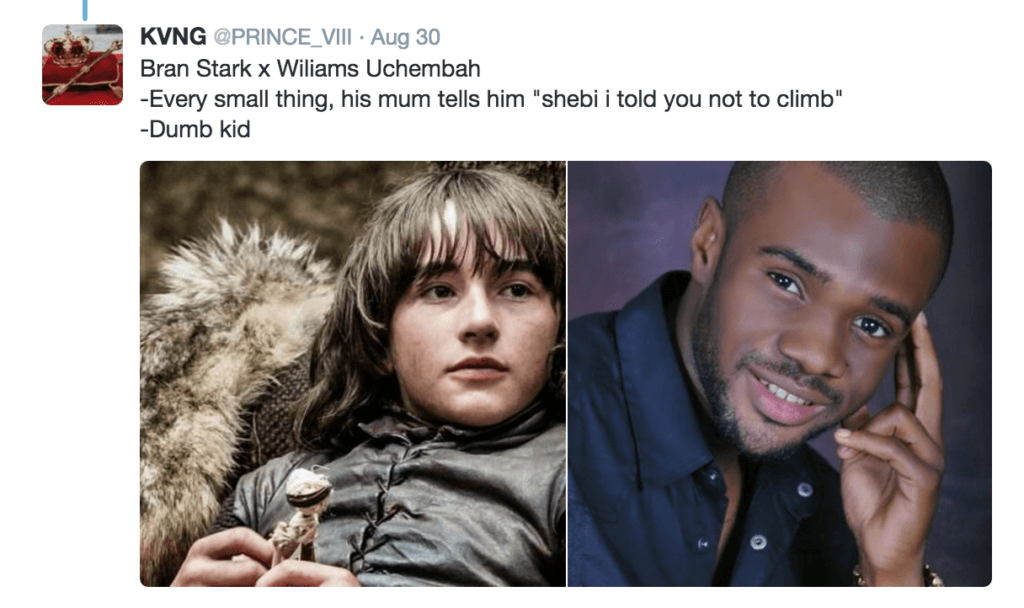Open the tweet's Aug 30 timestamp

(405, 38)
